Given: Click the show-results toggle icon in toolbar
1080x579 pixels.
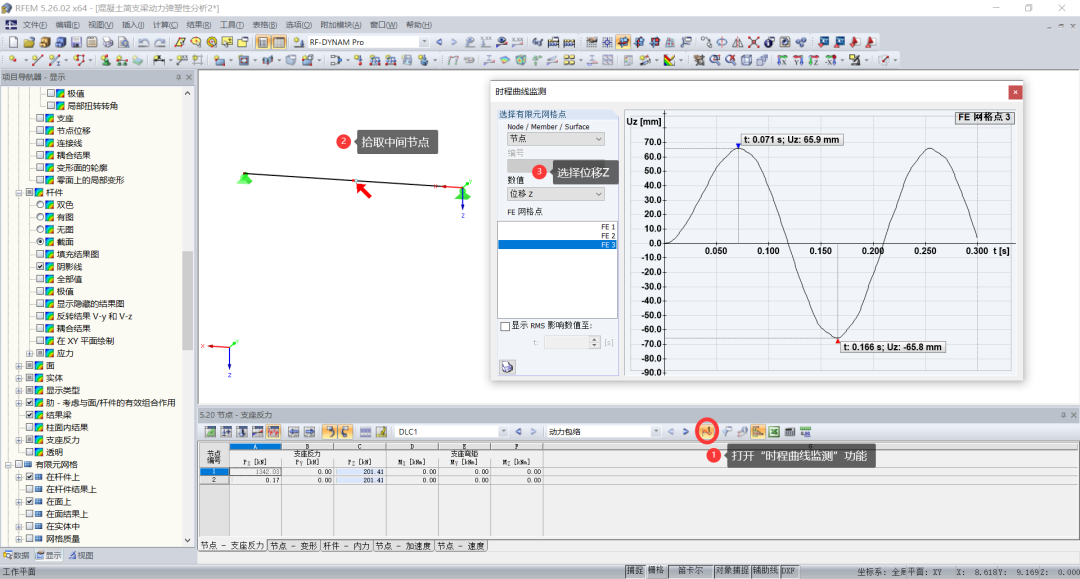Looking at the screenshot, I should [502, 42].
